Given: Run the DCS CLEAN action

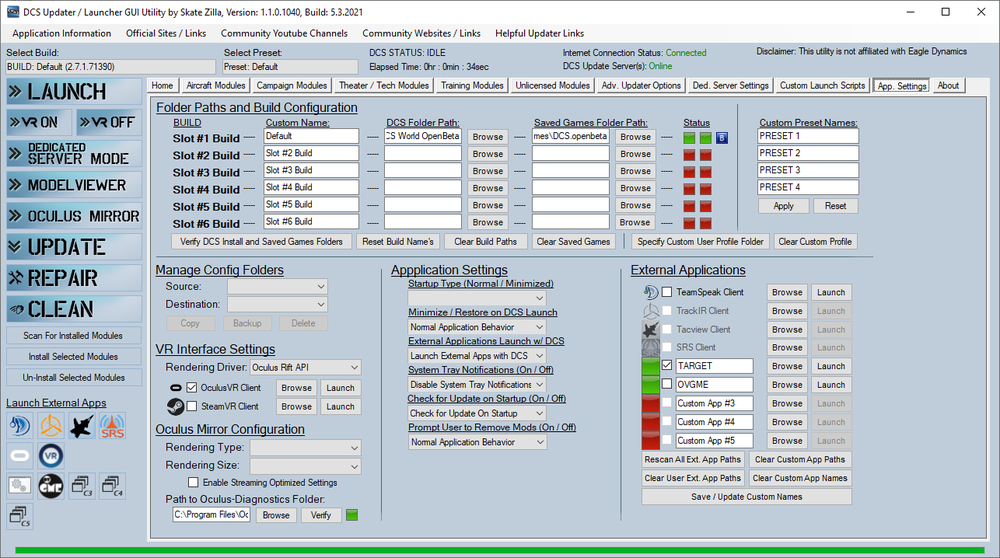Looking at the screenshot, I should (74, 309).
